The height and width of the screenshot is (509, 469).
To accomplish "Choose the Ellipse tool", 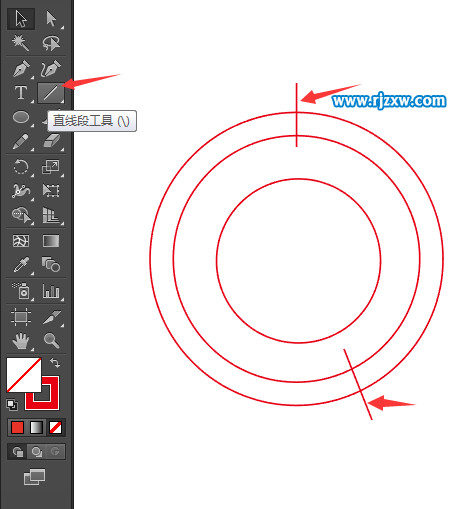I will 21,117.
